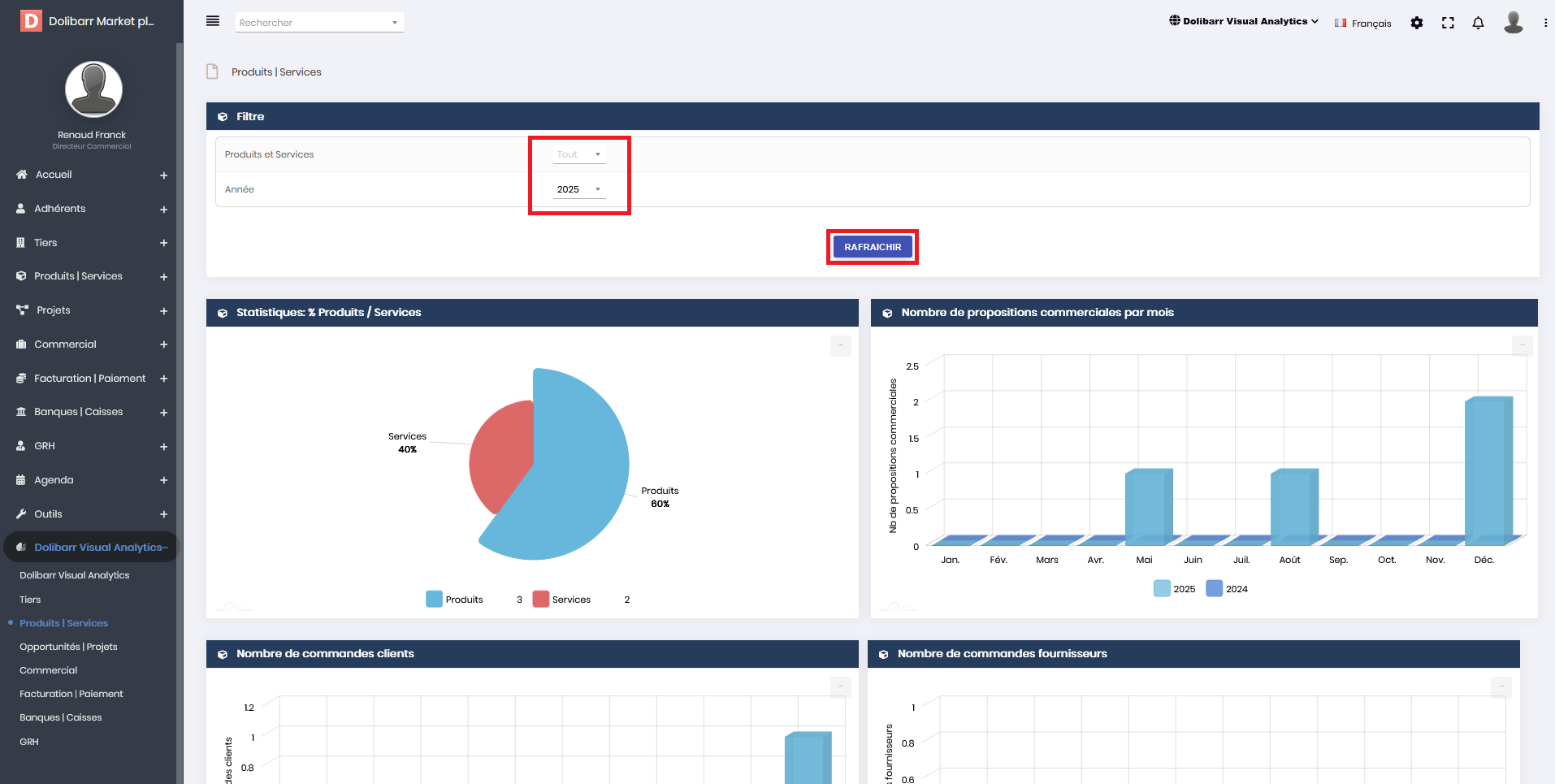Open pie chart options menu button
Image resolution: width=1555 pixels, height=784 pixels.
tap(840, 345)
